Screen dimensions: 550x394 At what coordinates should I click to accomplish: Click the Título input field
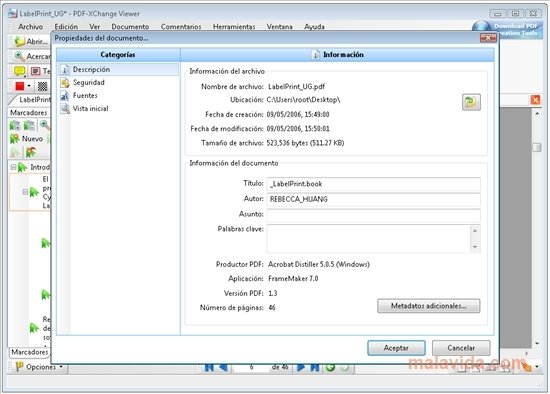(373, 184)
